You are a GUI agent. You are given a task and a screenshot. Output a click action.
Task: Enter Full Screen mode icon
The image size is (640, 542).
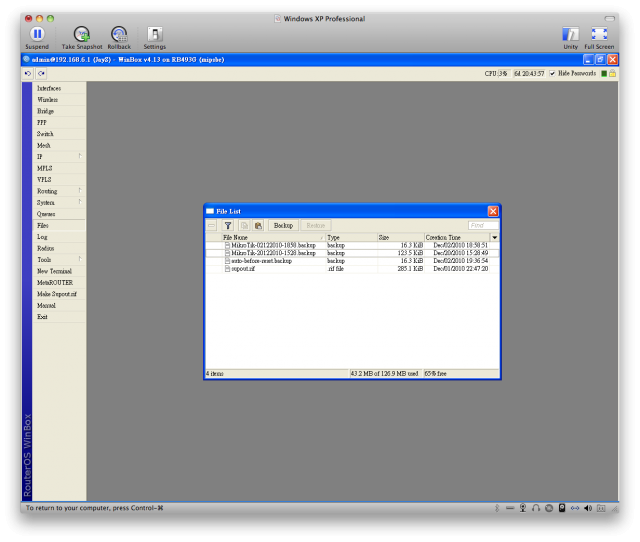click(x=599, y=34)
